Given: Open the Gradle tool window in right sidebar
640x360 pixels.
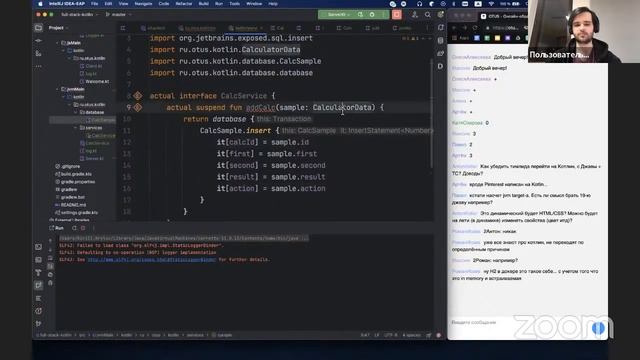Looking at the screenshot, I should 440,53.
